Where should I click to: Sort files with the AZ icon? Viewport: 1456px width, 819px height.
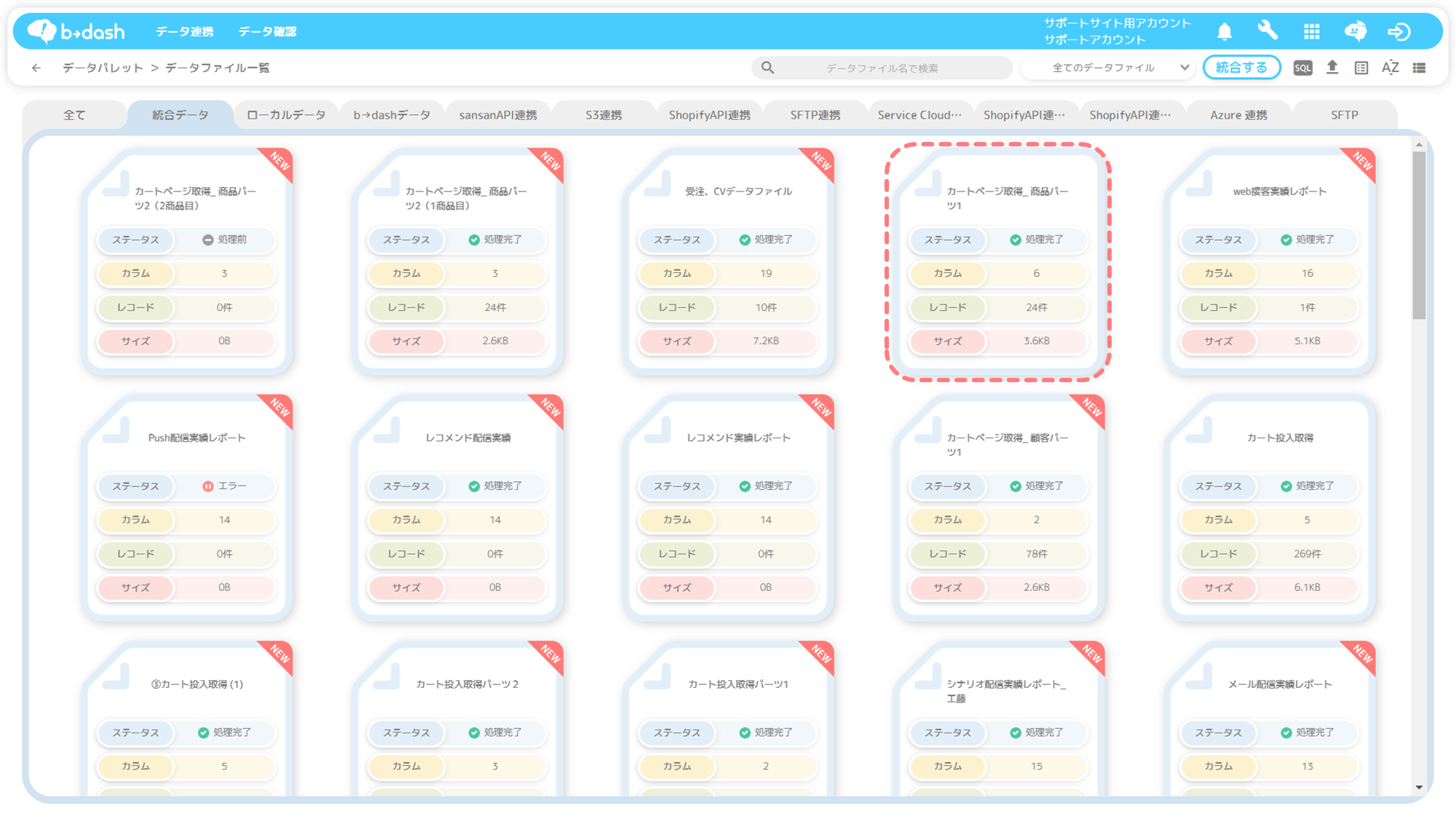(1390, 68)
